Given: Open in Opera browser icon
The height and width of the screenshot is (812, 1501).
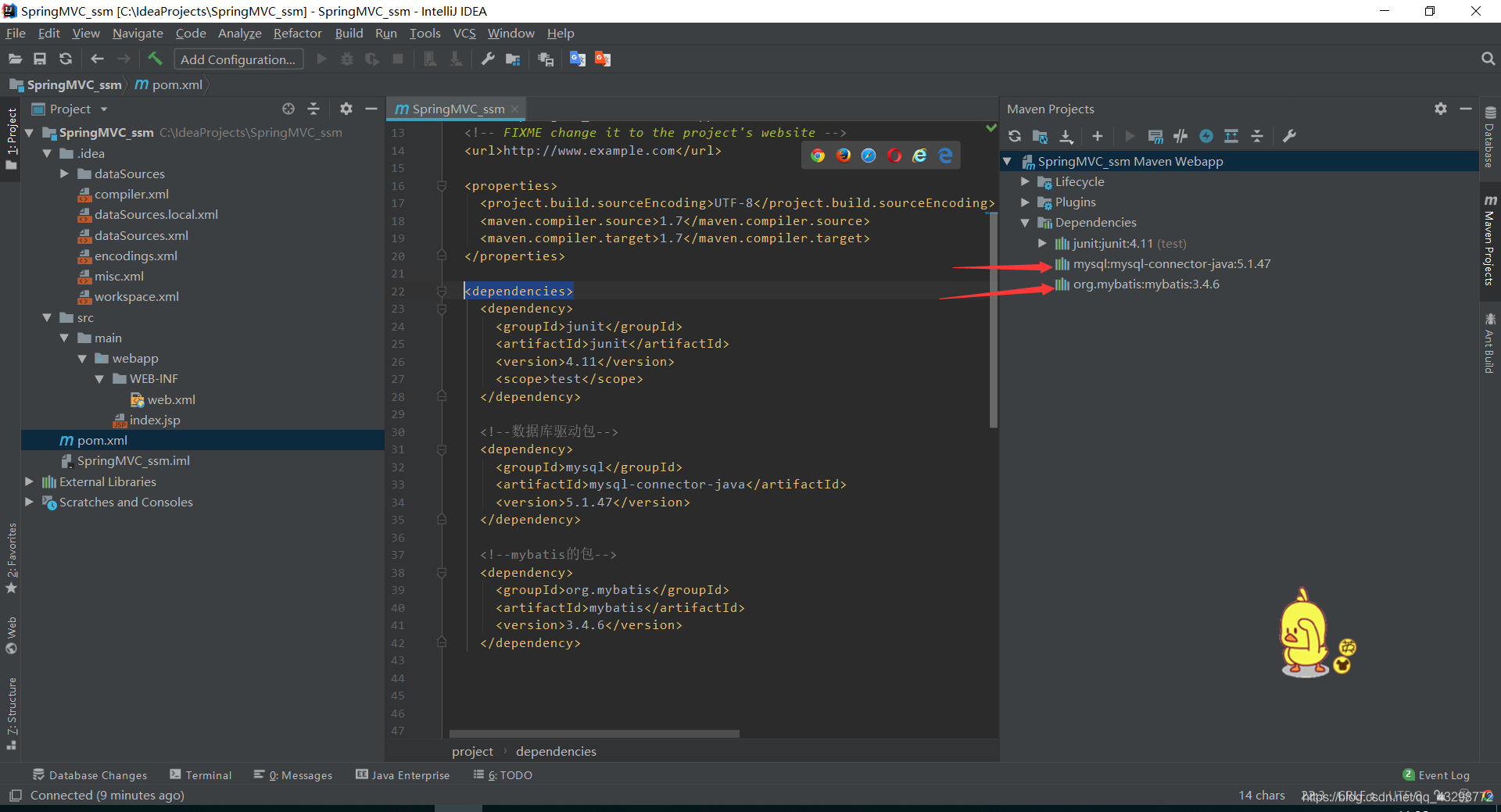Looking at the screenshot, I should click(x=894, y=156).
